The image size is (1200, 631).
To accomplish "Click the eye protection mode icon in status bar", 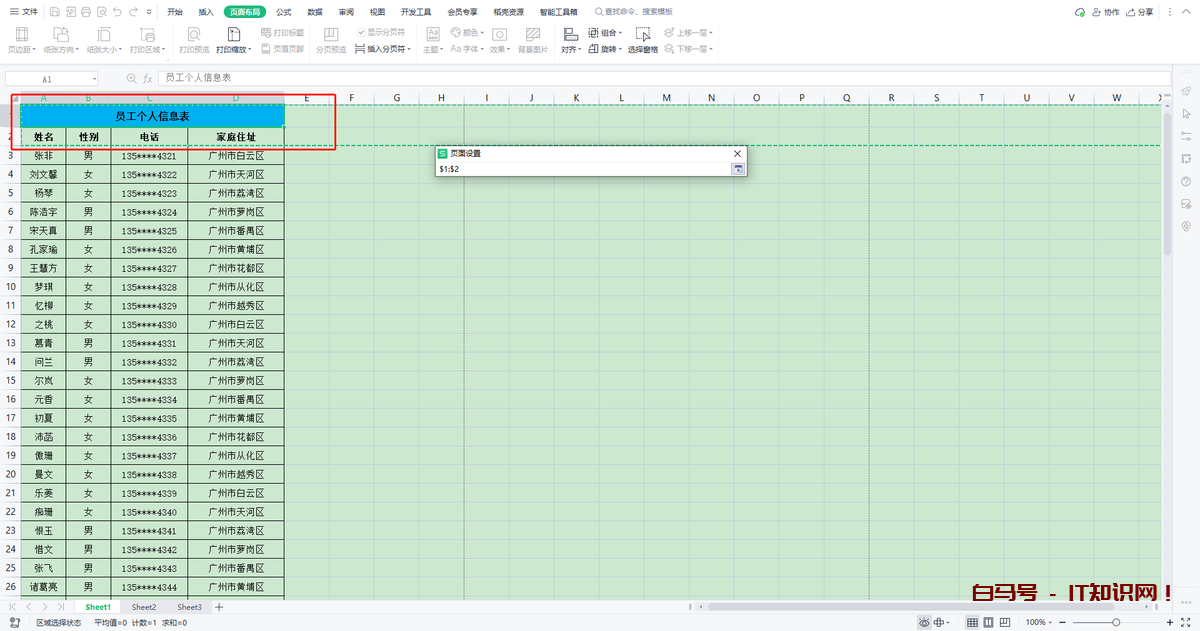I will pos(924,622).
